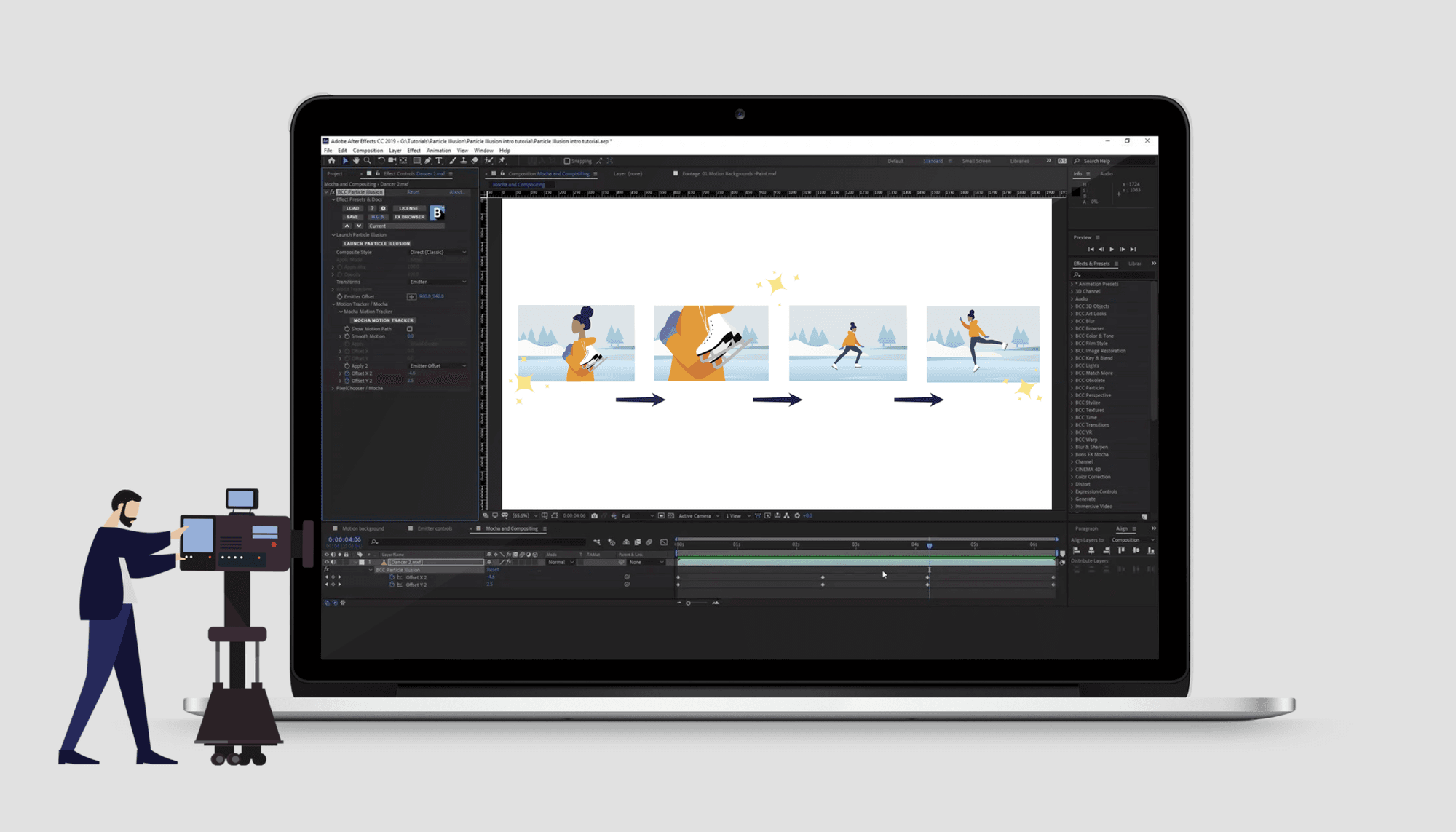Image resolution: width=1456 pixels, height=832 pixels.
Task: Open the Animation menu
Action: (439, 151)
